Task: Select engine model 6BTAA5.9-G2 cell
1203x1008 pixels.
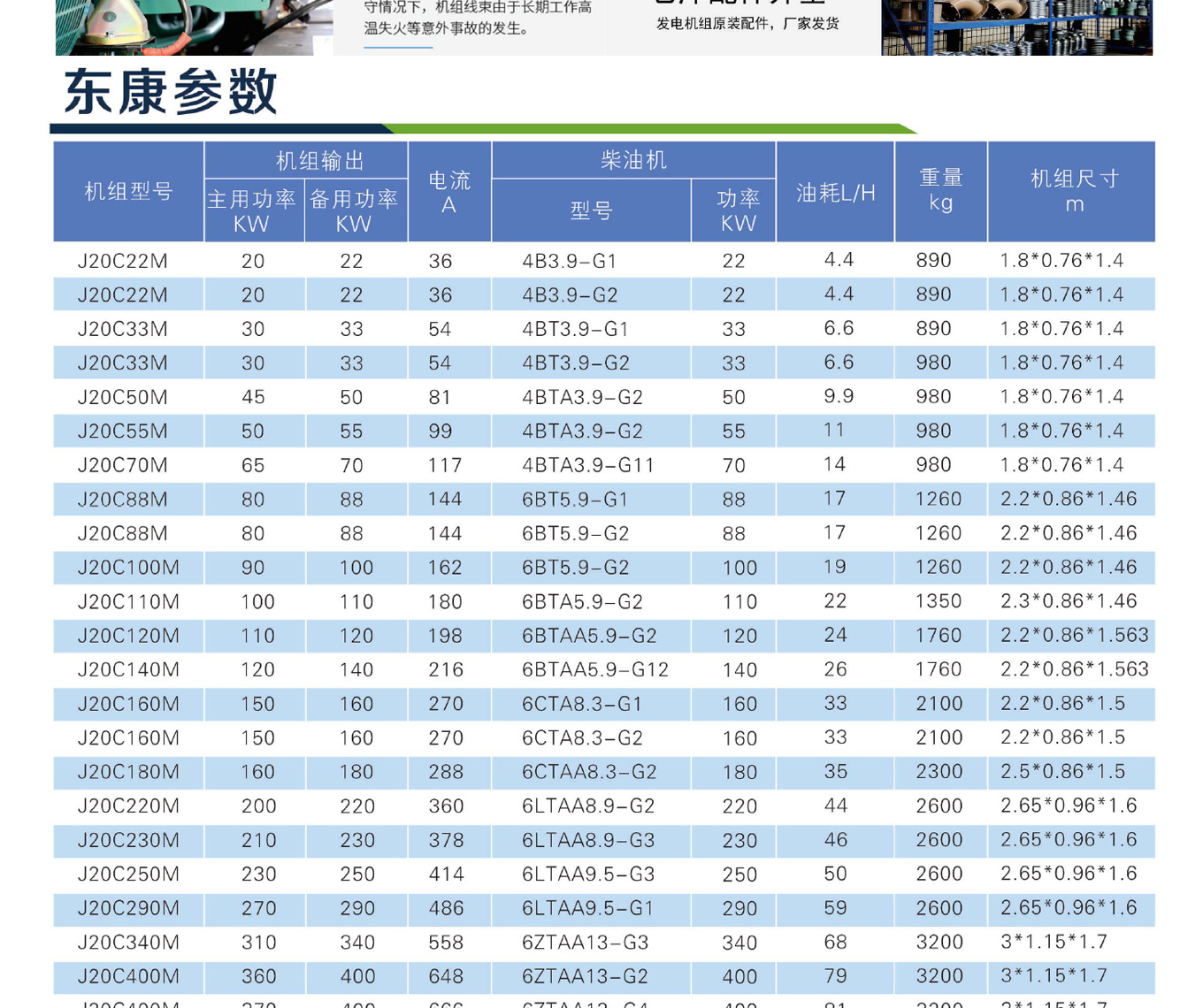Action: [x=589, y=636]
